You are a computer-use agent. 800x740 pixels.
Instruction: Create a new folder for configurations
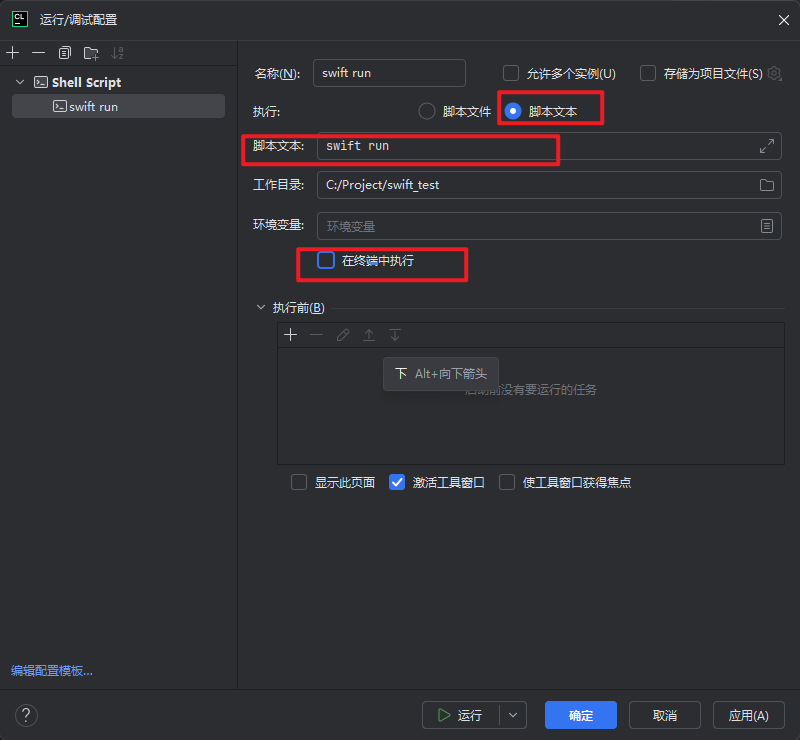coord(90,52)
